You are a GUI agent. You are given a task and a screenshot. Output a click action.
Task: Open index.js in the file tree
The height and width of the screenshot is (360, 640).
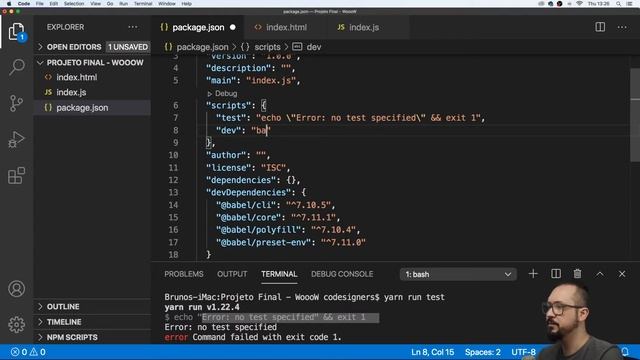[71, 93]
